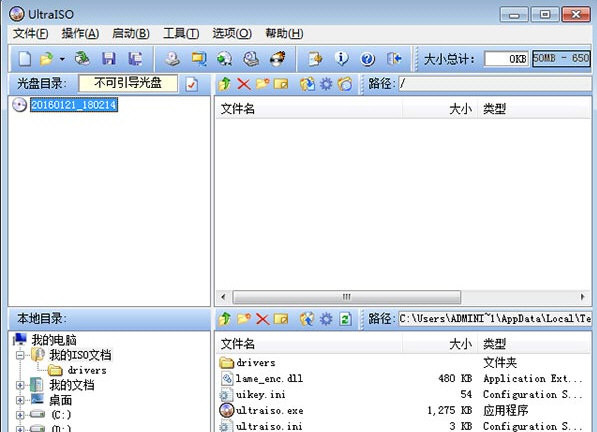Image resolution: width=597 pixels, height=432 pixels.
Task: Click red X delete icon in disc toolbar
Action: click(244, 84)
